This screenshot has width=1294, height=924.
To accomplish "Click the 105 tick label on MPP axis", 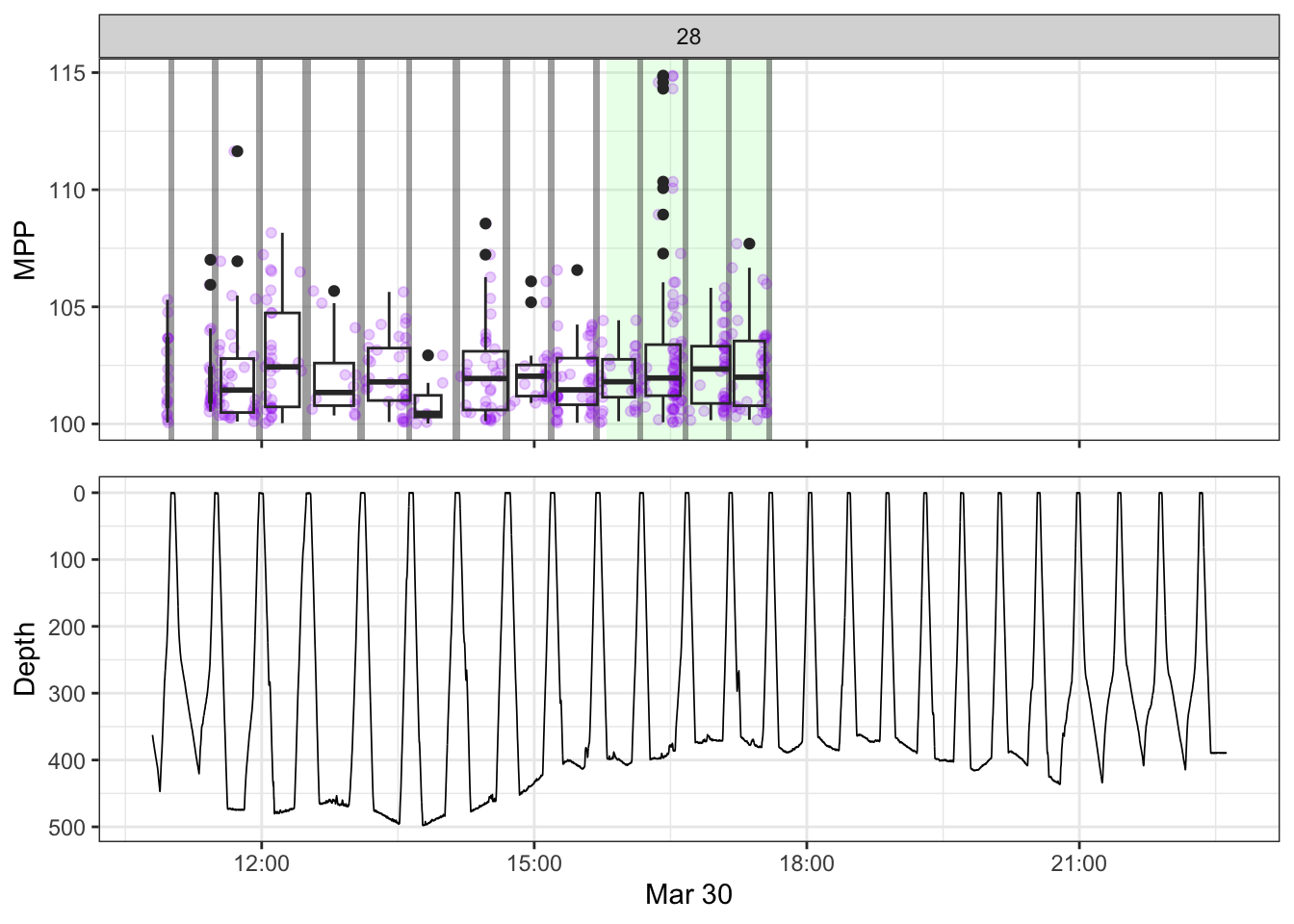I will click(x=67, y=308).
